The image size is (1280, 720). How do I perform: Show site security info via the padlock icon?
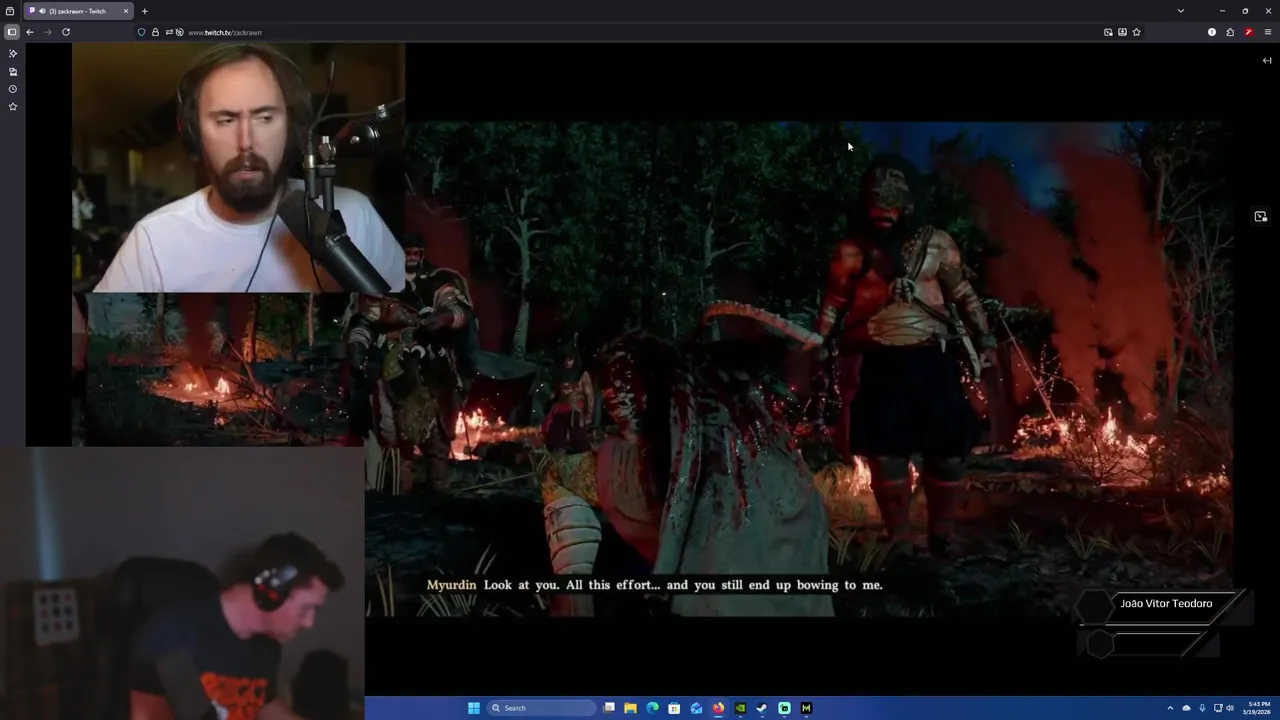pos(155,32)
